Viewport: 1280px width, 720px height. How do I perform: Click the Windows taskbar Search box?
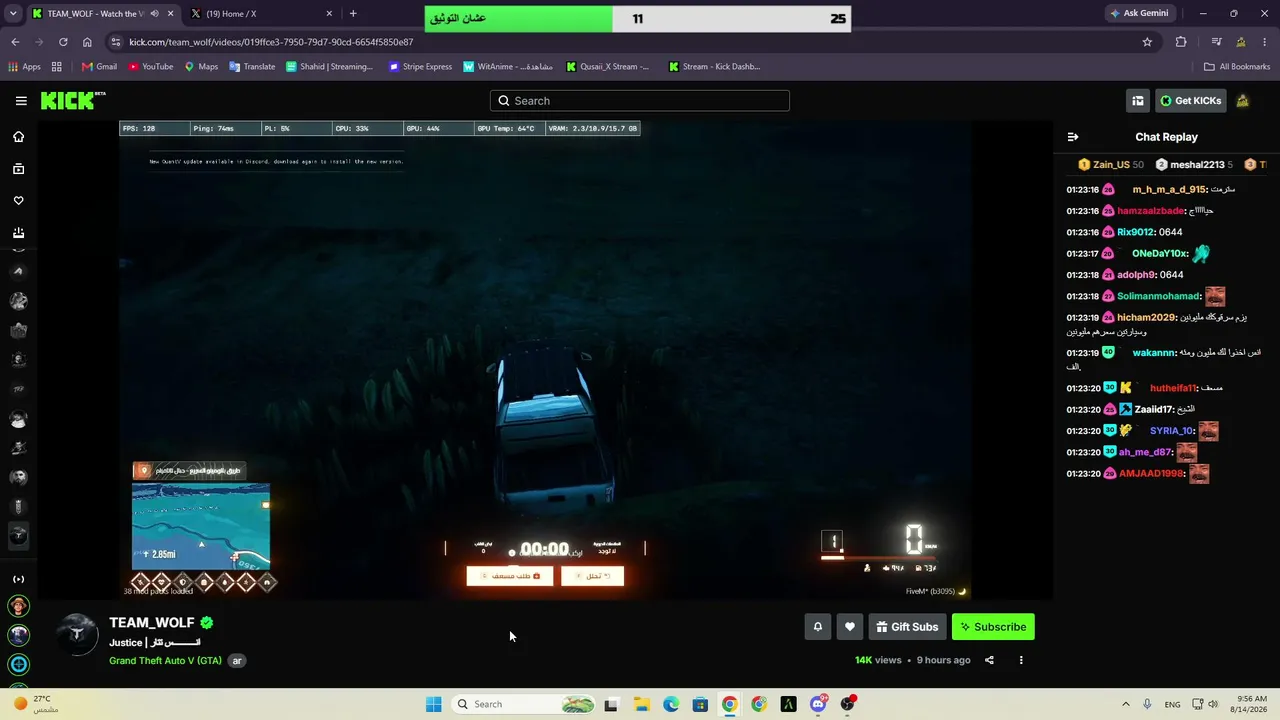point(525,704)
